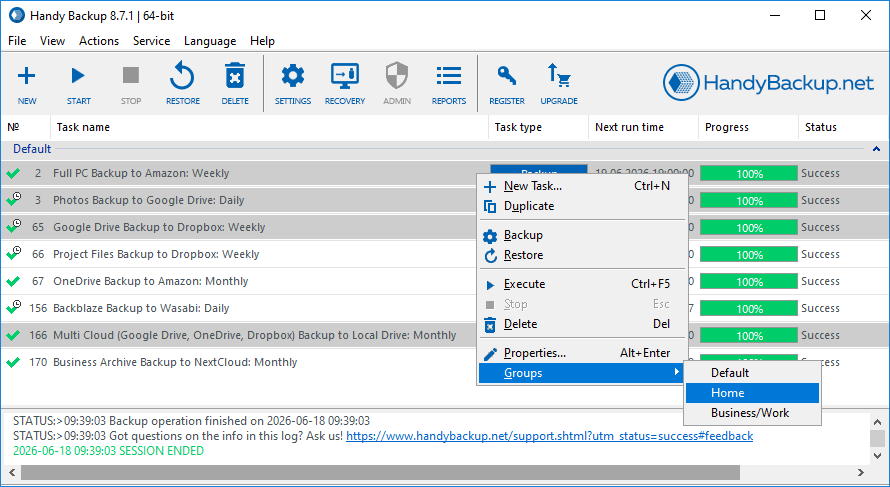The image size is (890, 487).
Task: Click scheduled status icon of Google Drive Backup
Action: pos(14,226)
